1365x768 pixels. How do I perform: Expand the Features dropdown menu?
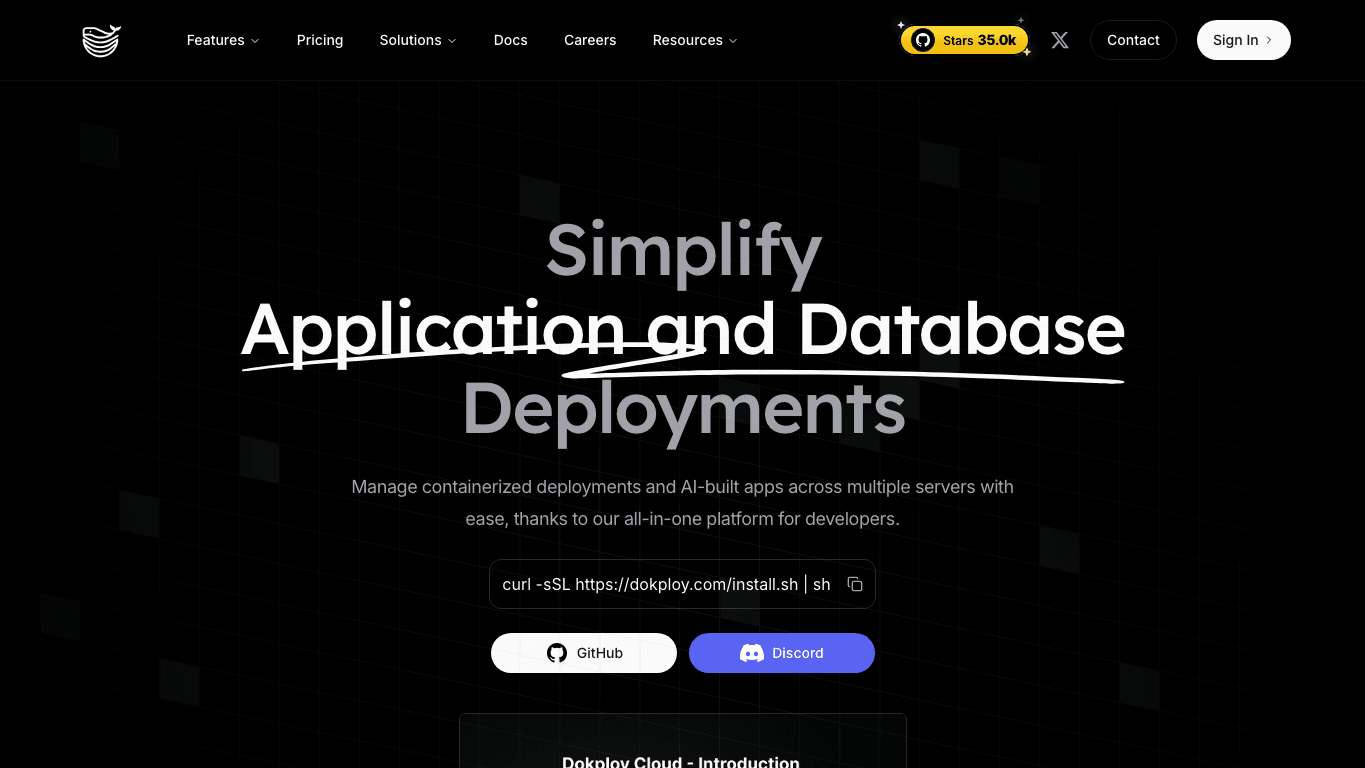(223, 40)
